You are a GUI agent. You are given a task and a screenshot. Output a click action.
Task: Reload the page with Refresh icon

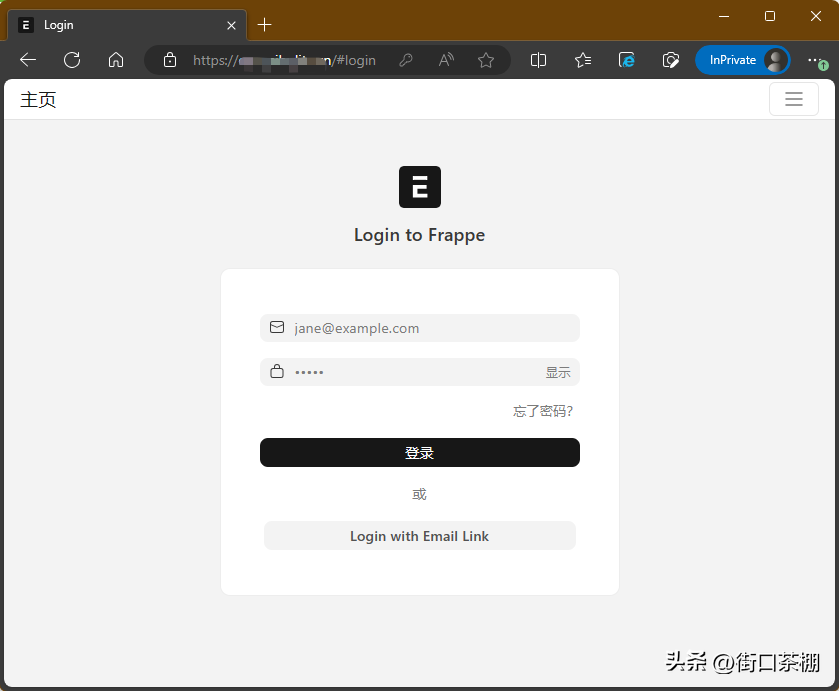tap(72, 60)
